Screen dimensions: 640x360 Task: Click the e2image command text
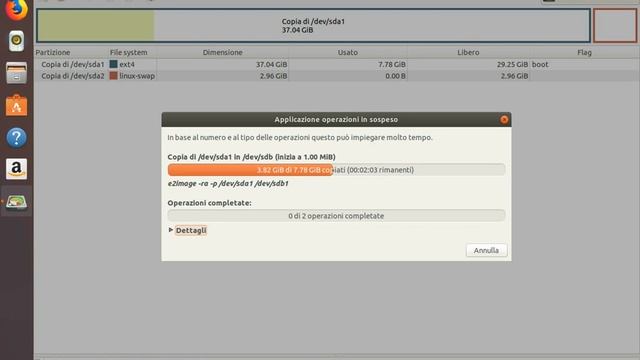click(x=228, y=184)
